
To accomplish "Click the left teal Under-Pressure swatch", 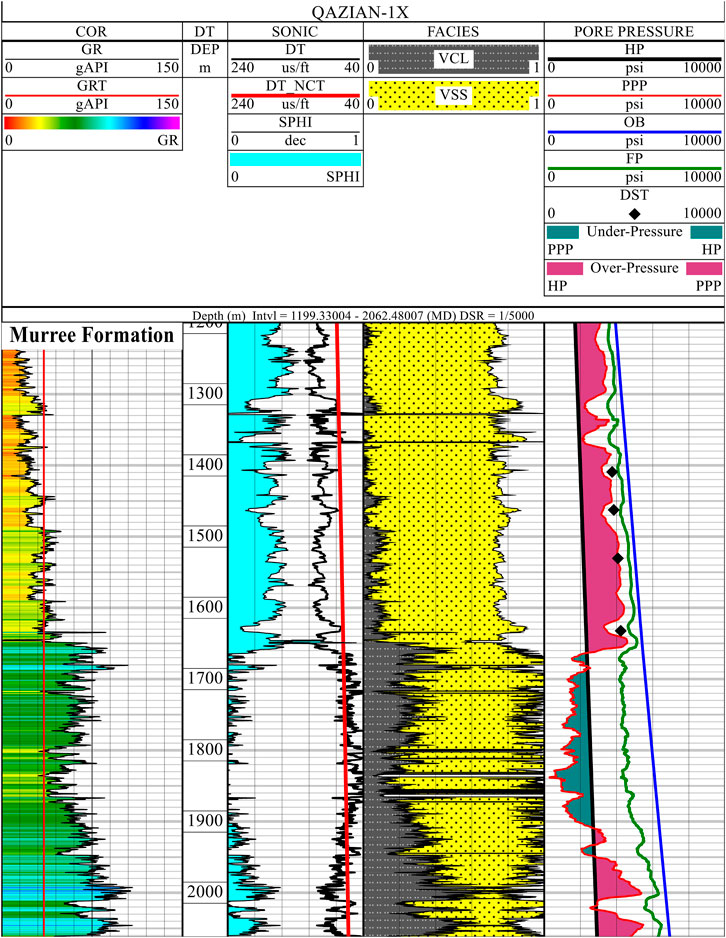I will pos(563,232).
